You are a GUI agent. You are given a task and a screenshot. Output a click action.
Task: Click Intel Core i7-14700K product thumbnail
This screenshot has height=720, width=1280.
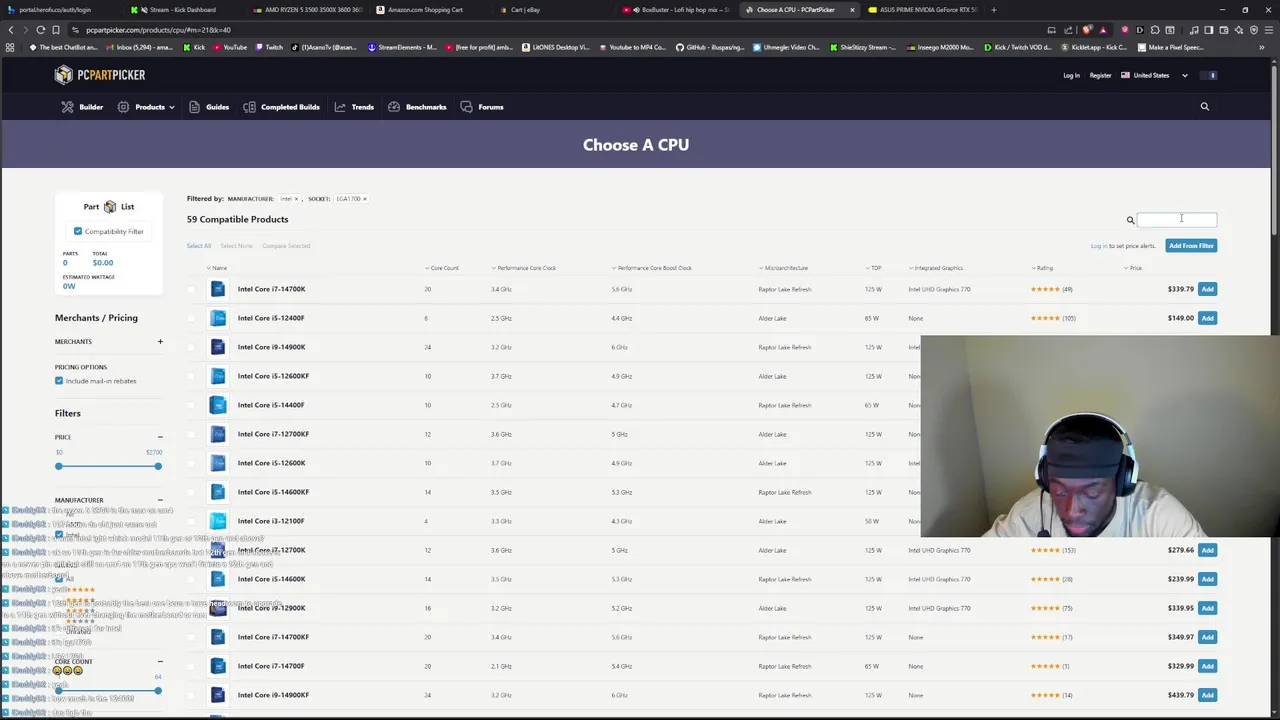coord(218,289)
